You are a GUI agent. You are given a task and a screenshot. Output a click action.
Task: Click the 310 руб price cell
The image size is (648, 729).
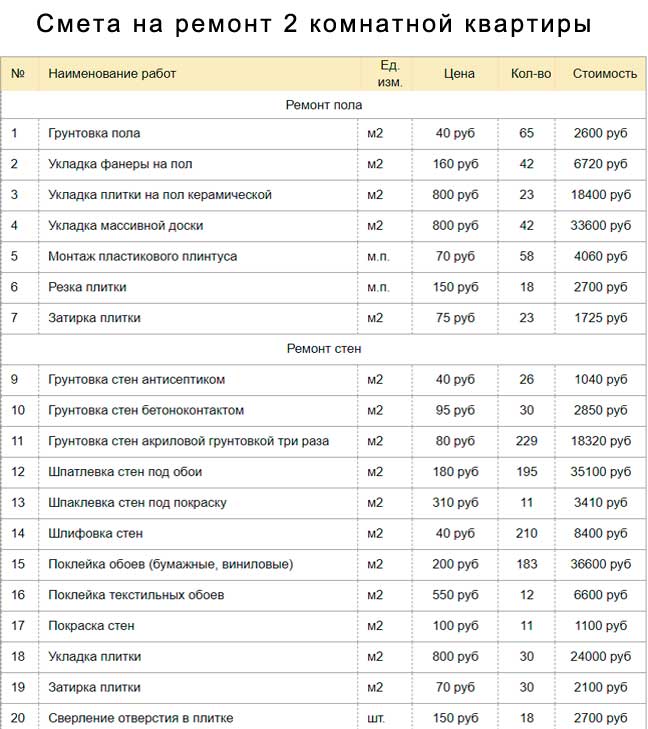(454, 503)
